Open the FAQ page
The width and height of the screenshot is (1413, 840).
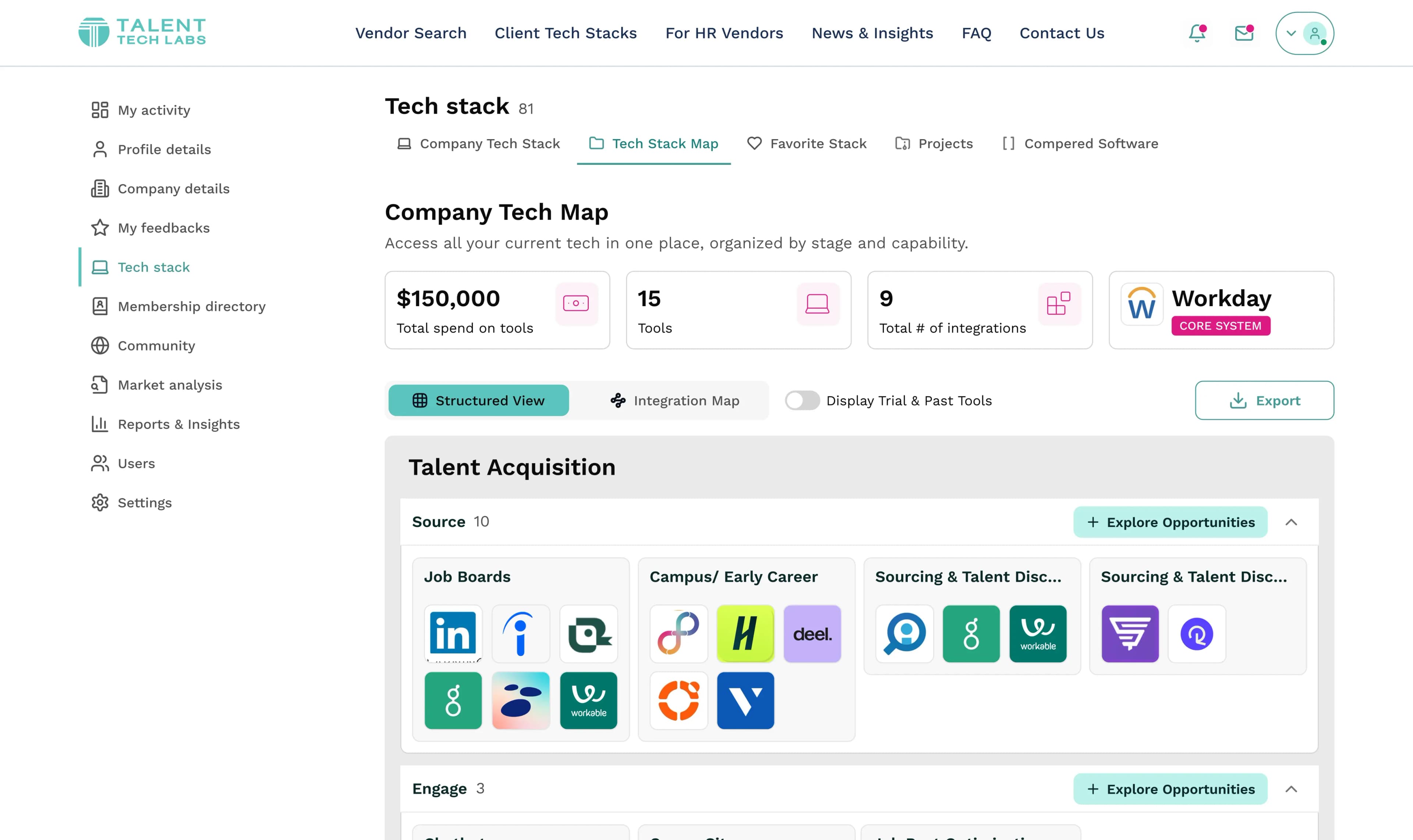[x=977, y=33]
